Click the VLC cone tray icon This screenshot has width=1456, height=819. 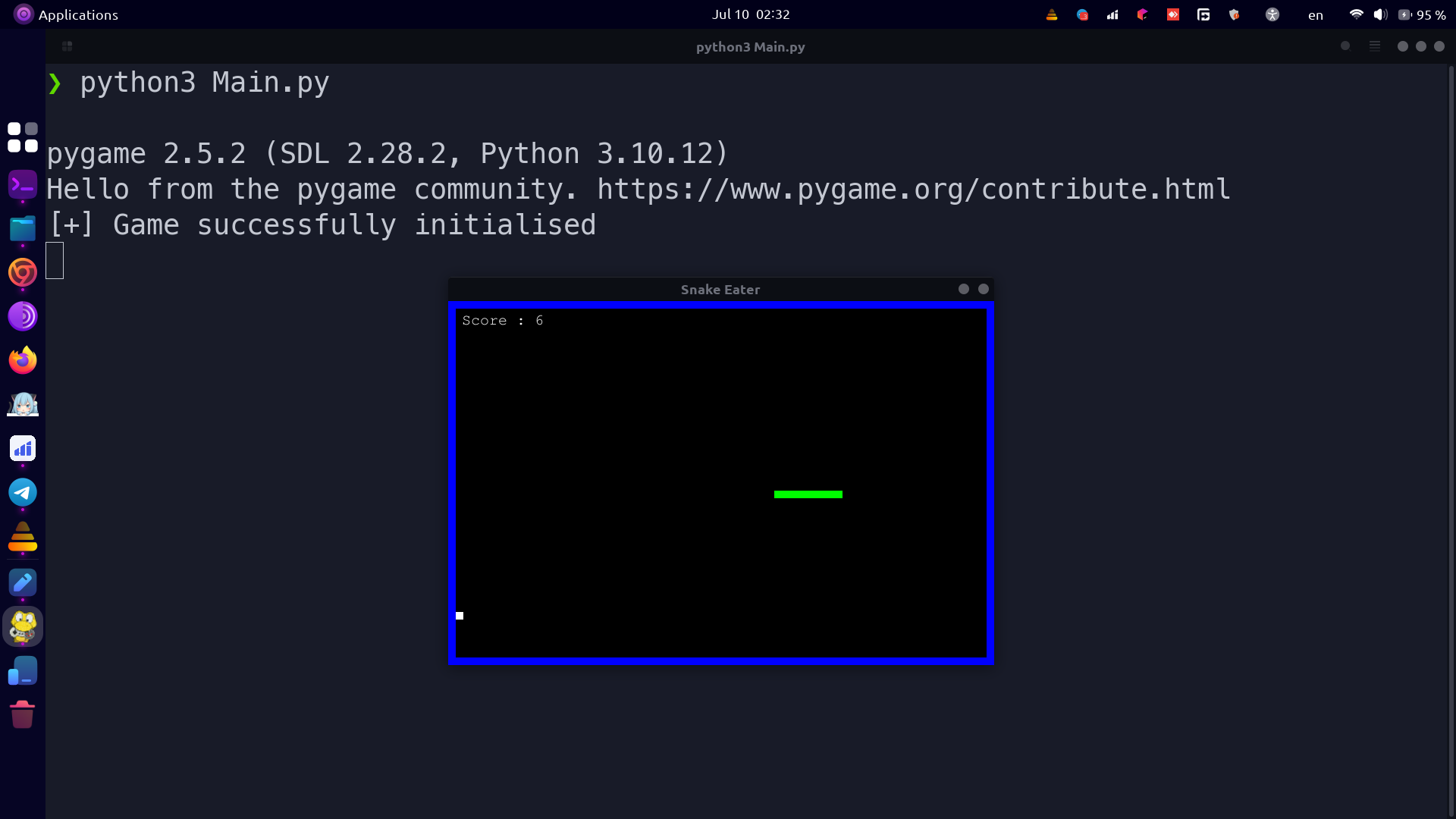coord(1051,14)
